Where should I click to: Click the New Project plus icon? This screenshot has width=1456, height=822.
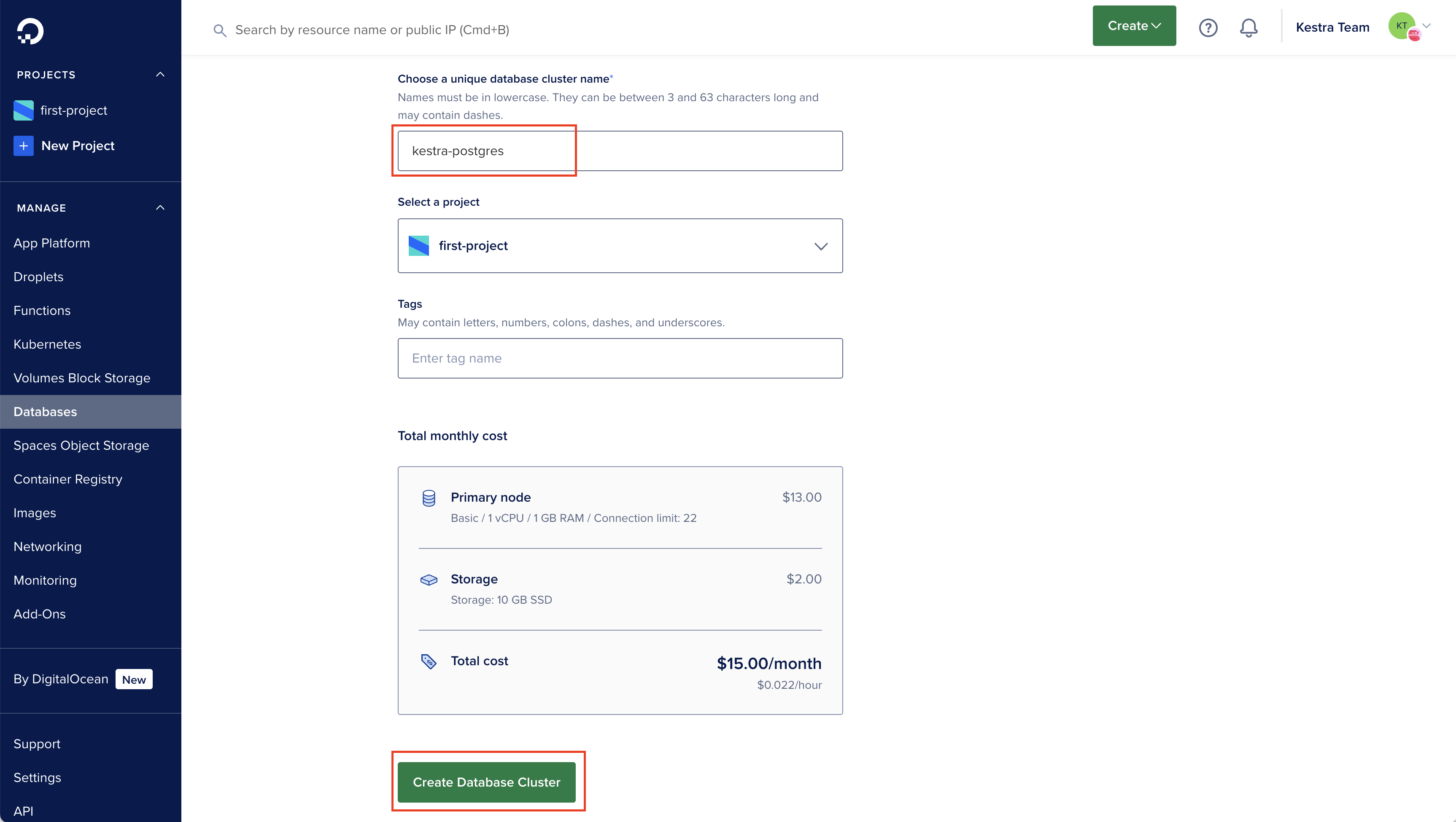click(x=24, y=146)
